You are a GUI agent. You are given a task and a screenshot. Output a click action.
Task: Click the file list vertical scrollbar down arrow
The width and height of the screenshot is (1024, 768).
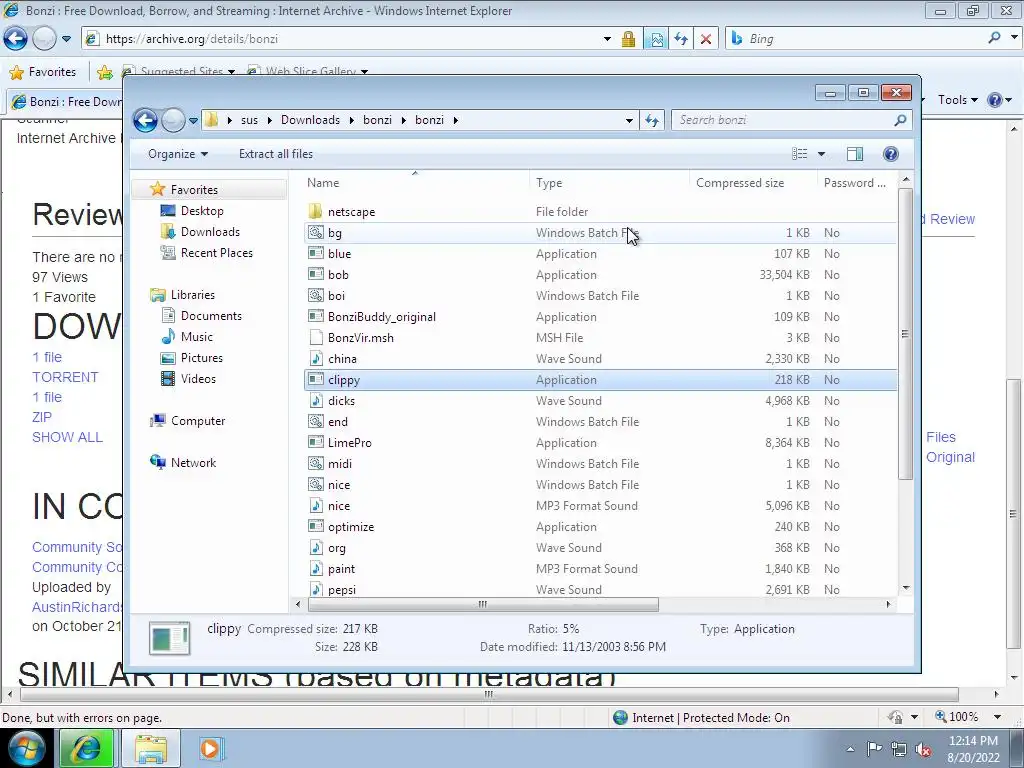[x=906, y=588]
